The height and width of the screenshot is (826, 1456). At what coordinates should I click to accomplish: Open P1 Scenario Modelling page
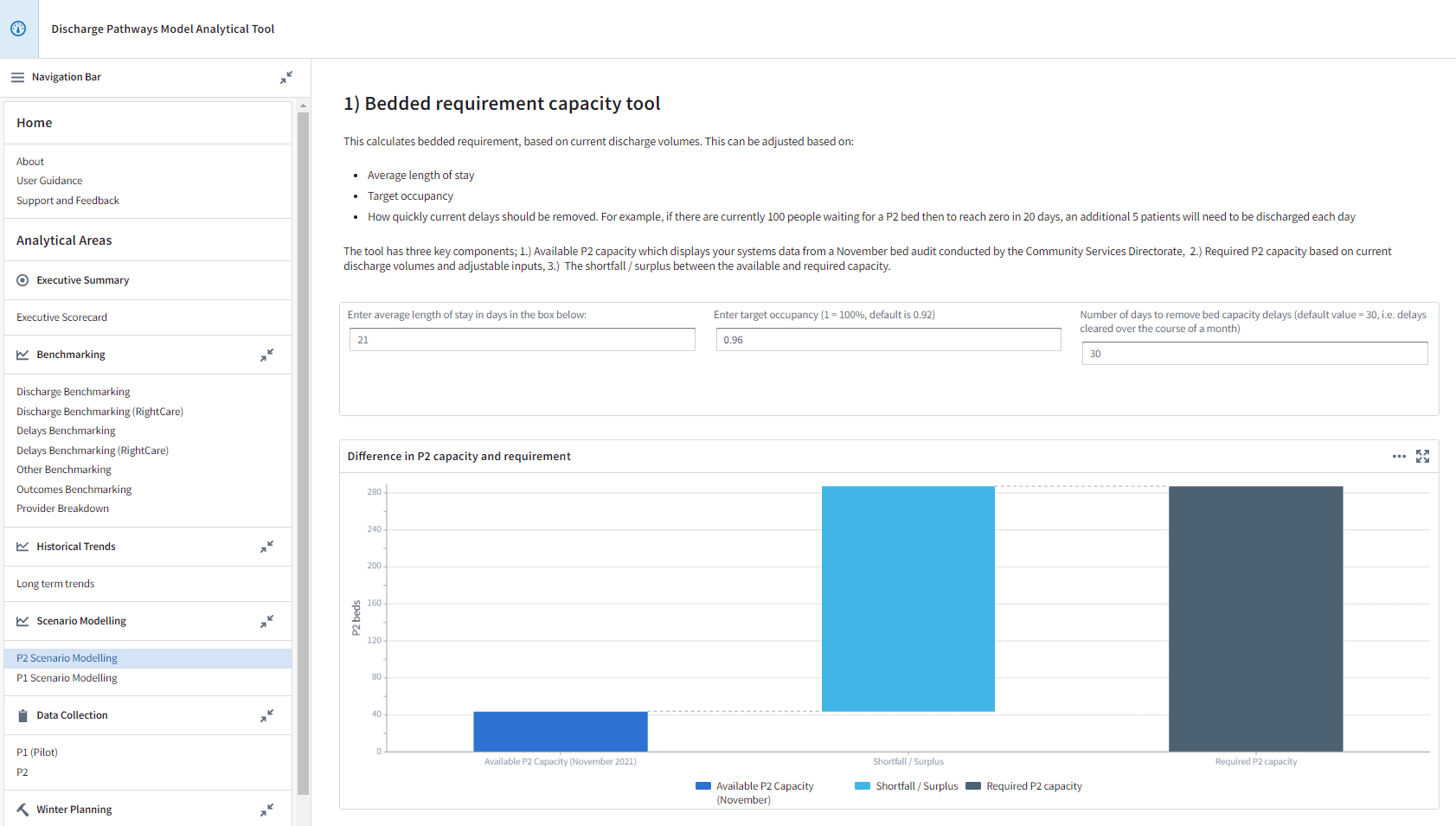67,678
